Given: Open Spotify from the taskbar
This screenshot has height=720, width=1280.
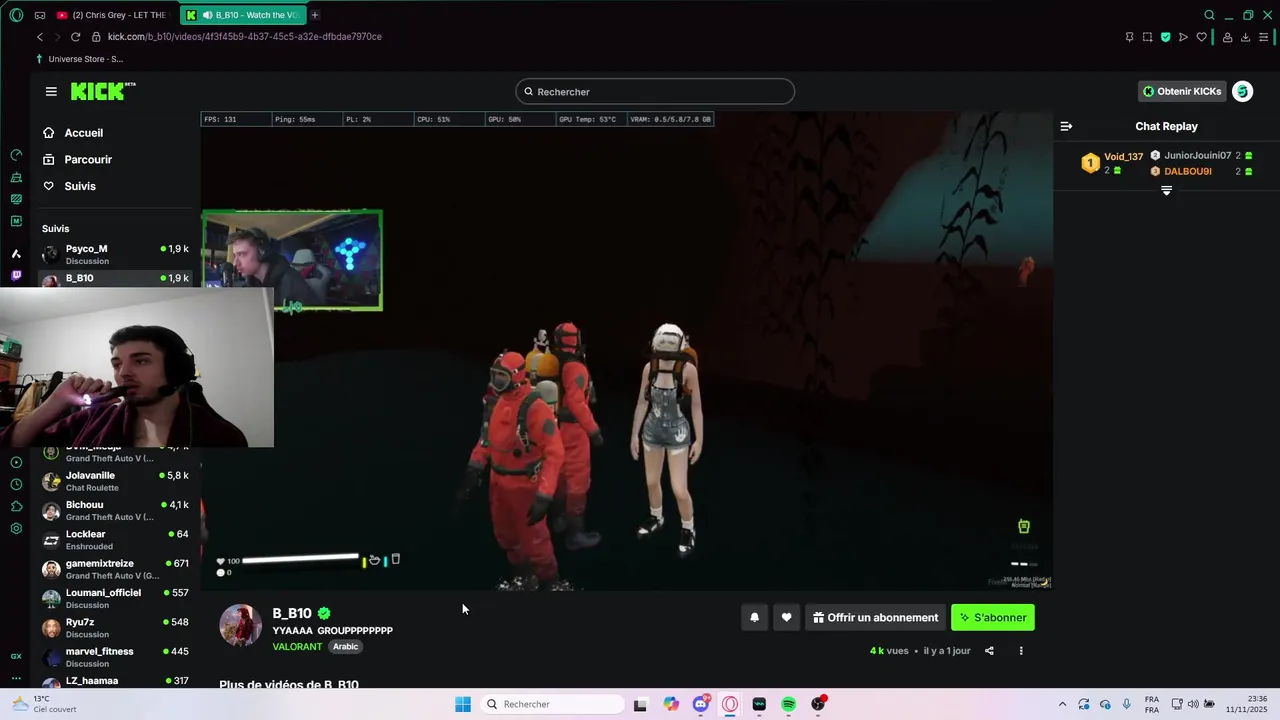Looking at the screenshot, I should click(x=789, y=704).
